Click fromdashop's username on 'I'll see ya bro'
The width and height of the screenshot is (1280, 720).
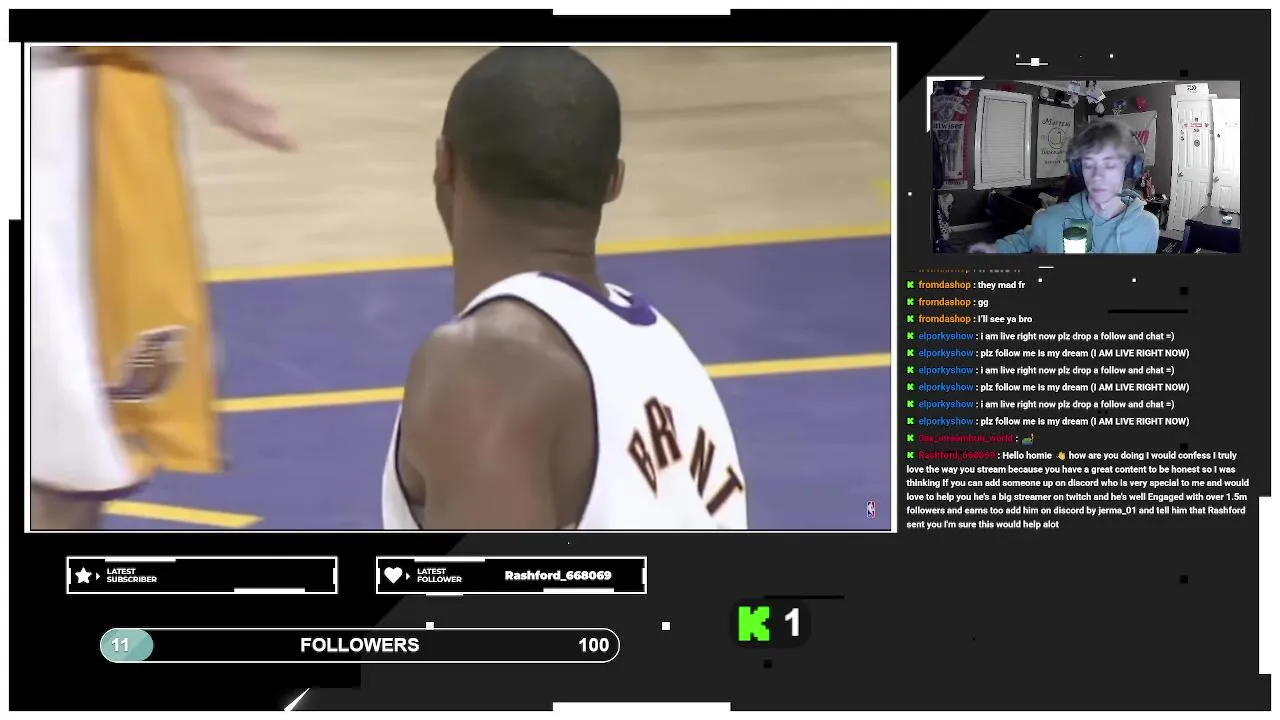coord(944,319)
